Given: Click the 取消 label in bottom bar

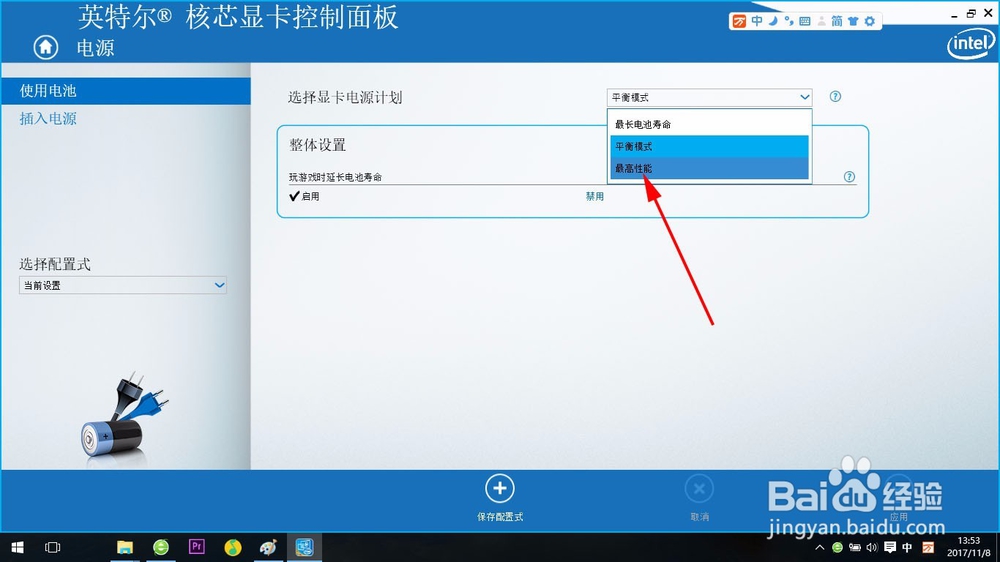Looking at the screenshot, I should [x=700, y=517].
